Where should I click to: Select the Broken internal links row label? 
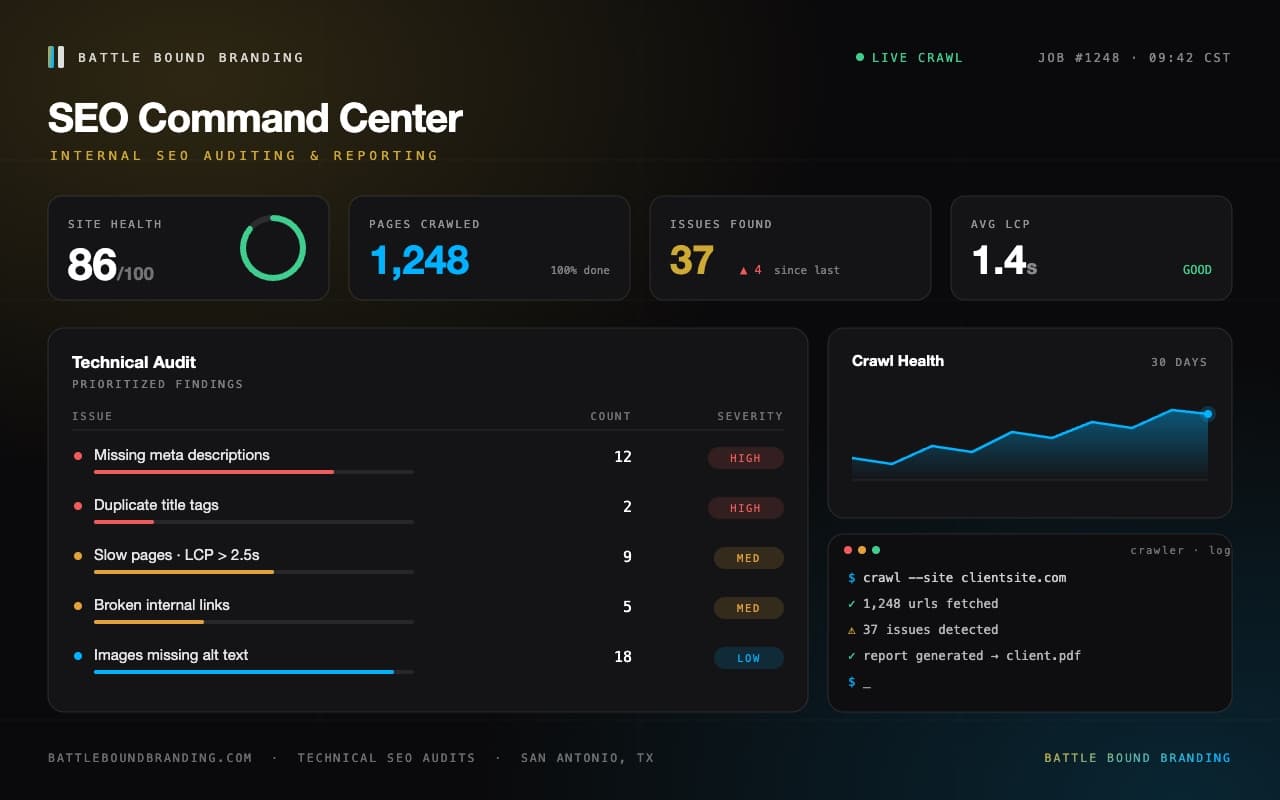point(162,605)
